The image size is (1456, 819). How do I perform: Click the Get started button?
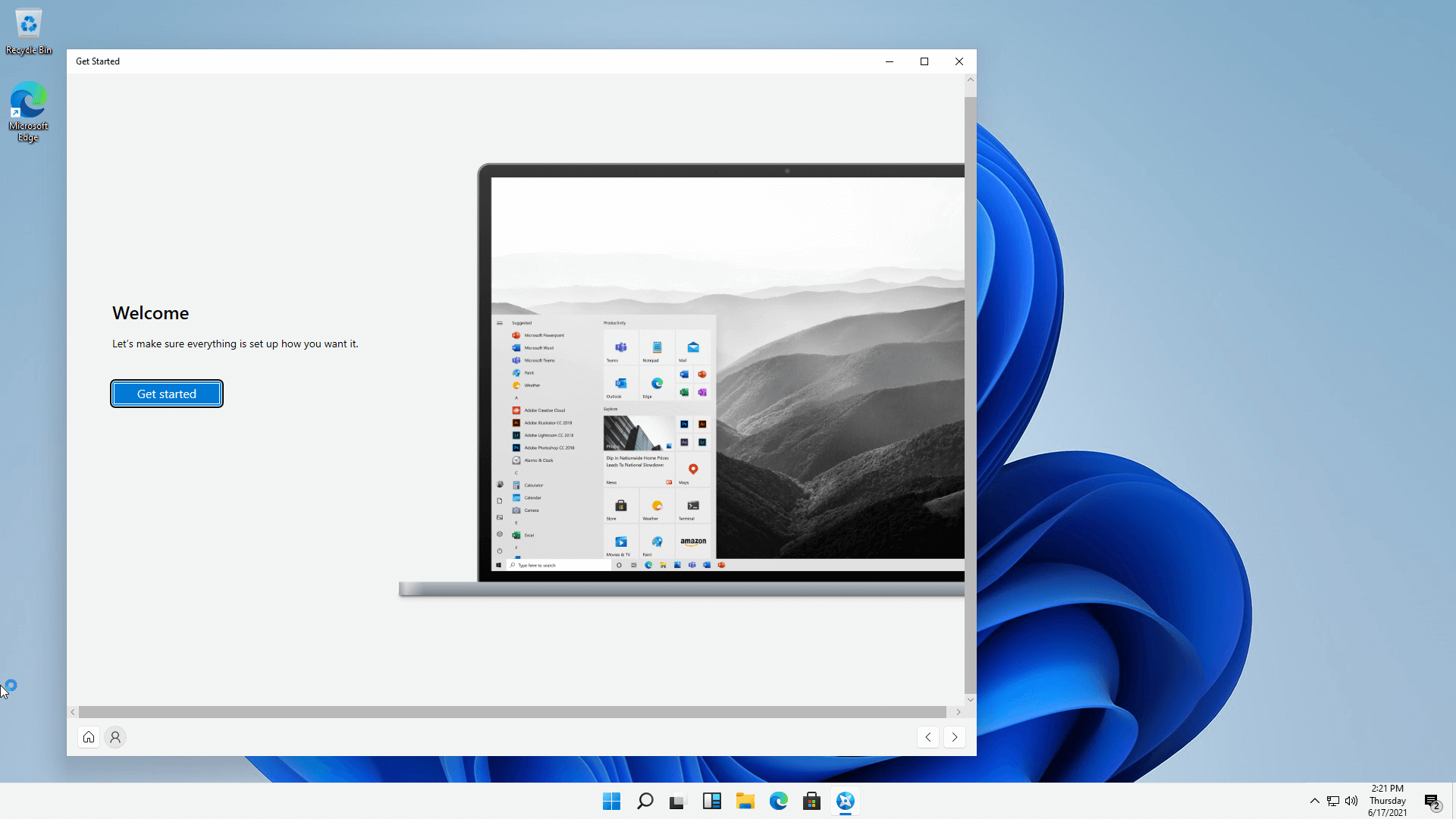click(x=166, y=393)
